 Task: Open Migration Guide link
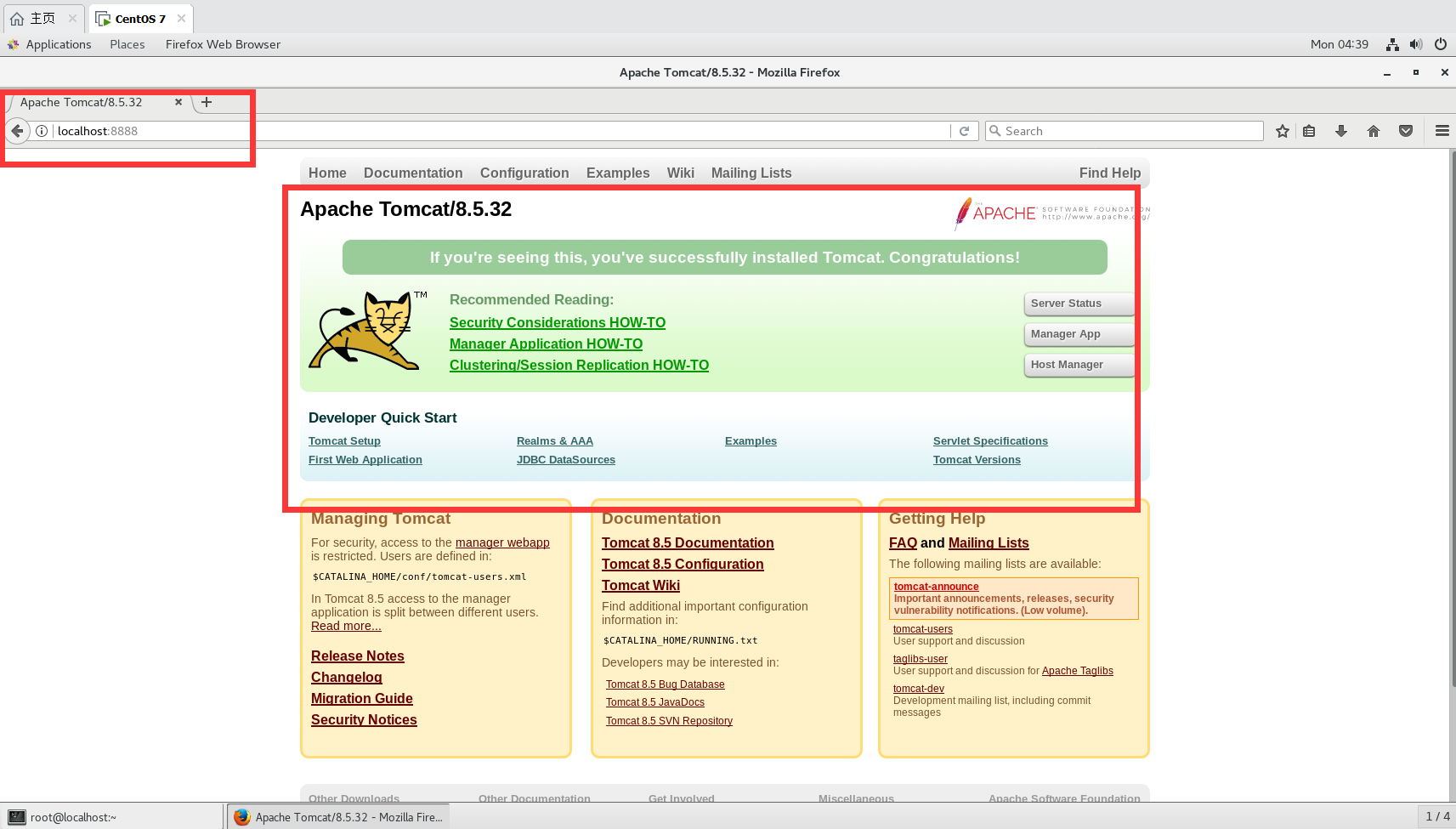point(362,698)
